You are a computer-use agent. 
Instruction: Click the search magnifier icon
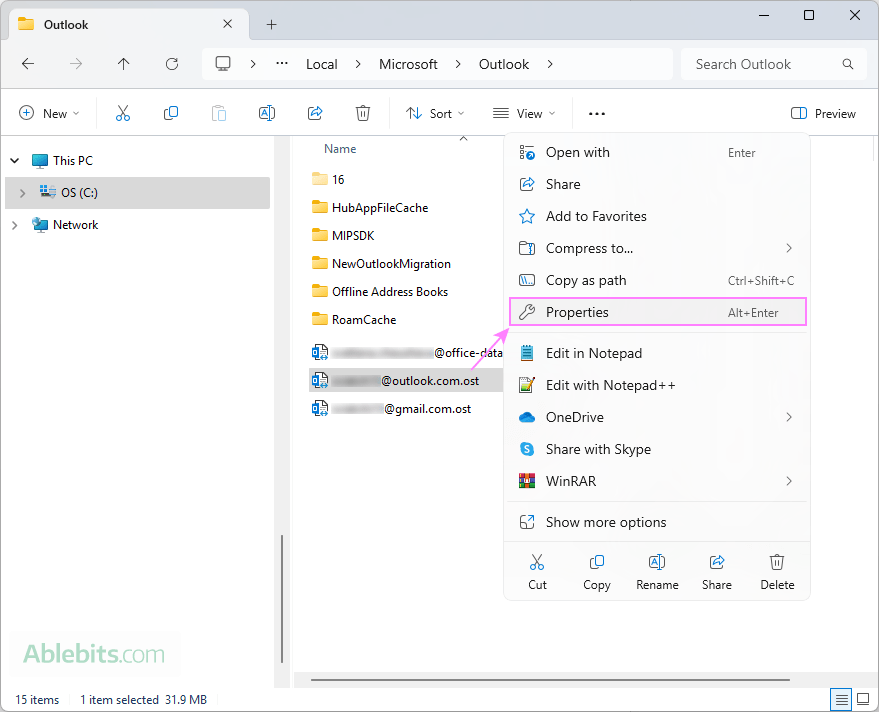click(x=848, y=64)
